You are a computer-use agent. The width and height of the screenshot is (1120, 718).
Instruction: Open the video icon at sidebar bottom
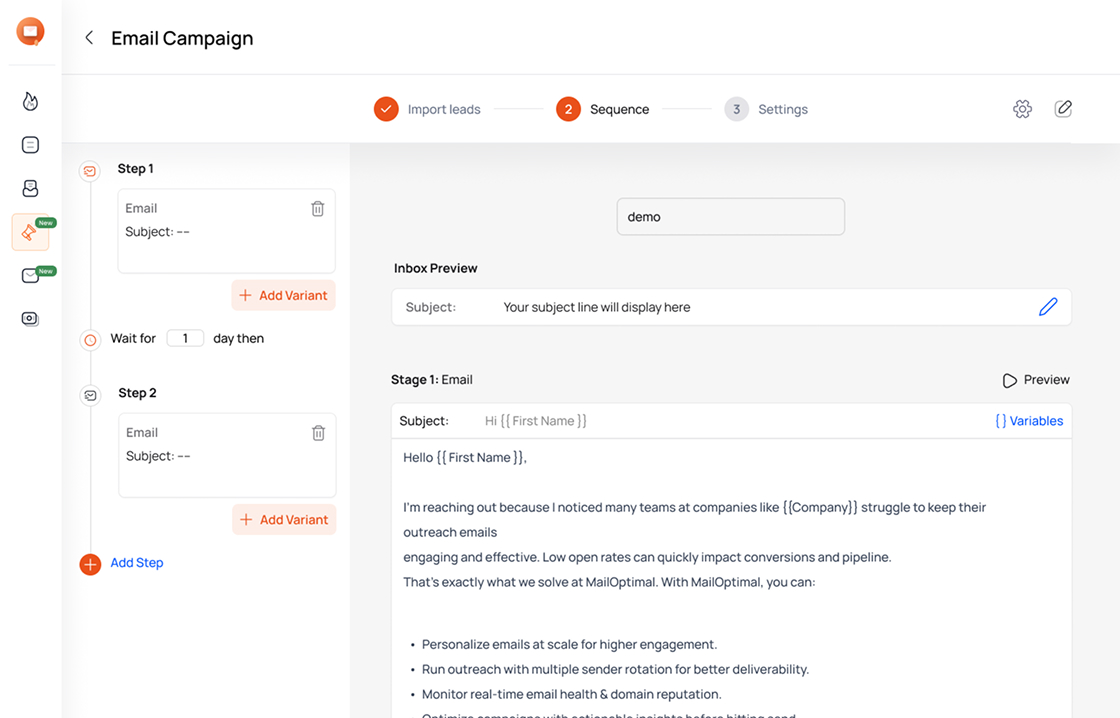[30, 318]
